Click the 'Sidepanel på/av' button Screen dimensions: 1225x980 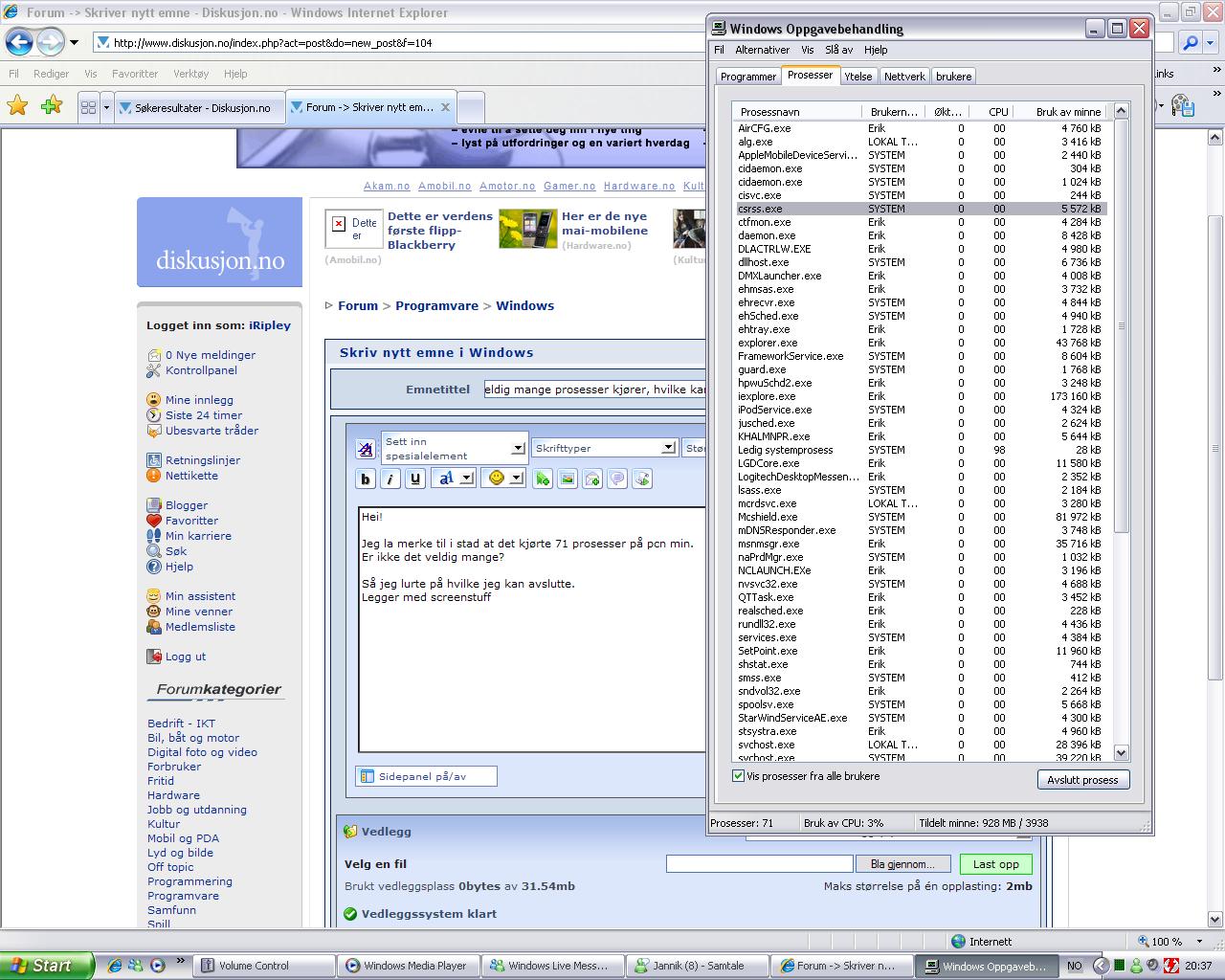point(426,776)
